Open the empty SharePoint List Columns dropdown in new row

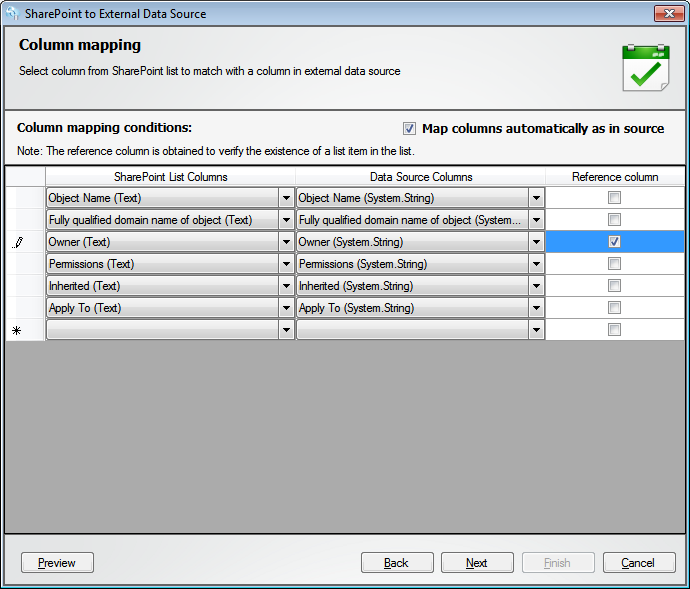tap(286, 330)
